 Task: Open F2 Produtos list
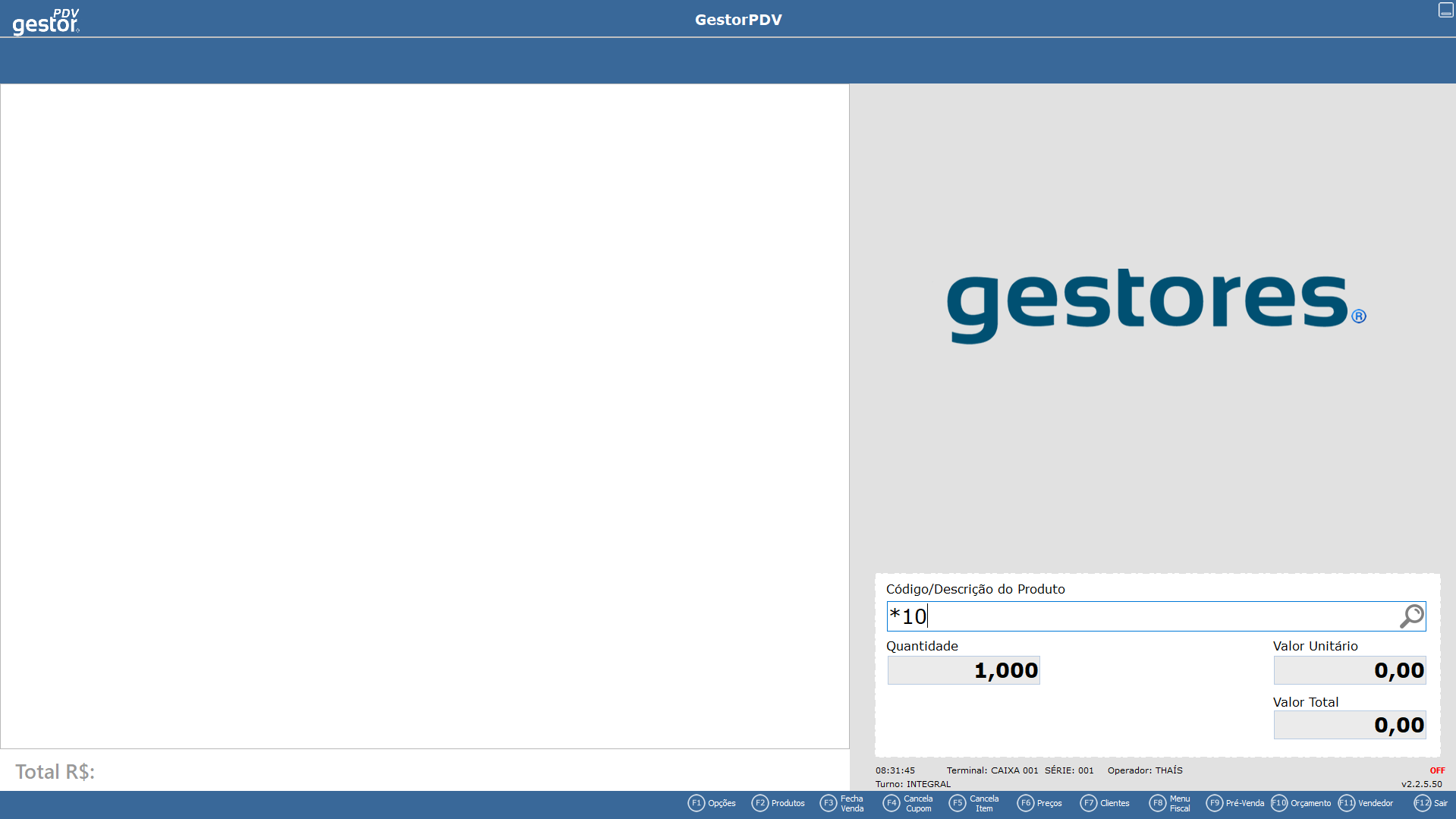click(778, 803)
